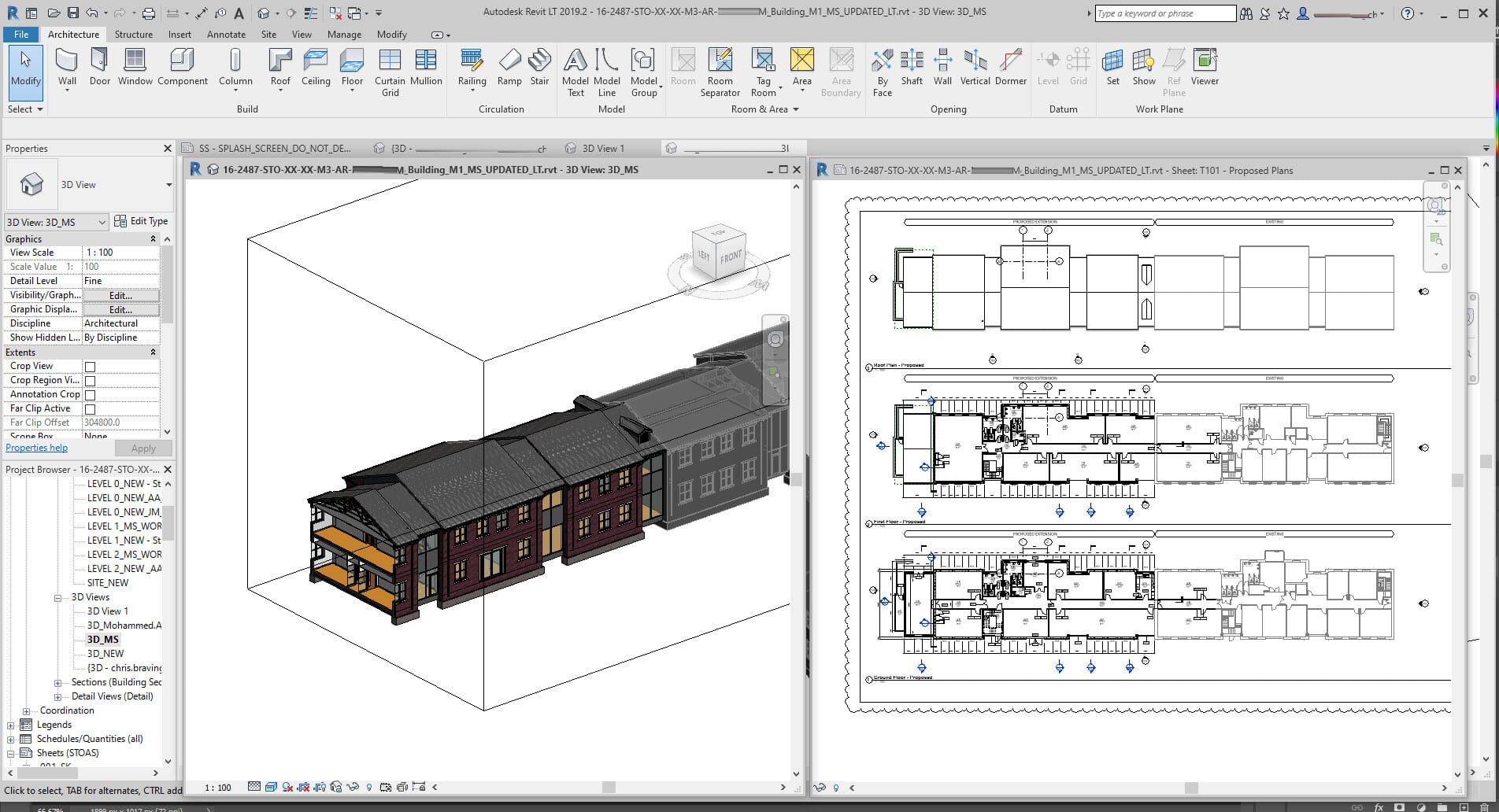Click the Ref Plane tool
1499x812 pixels.
click(1173, 71)
